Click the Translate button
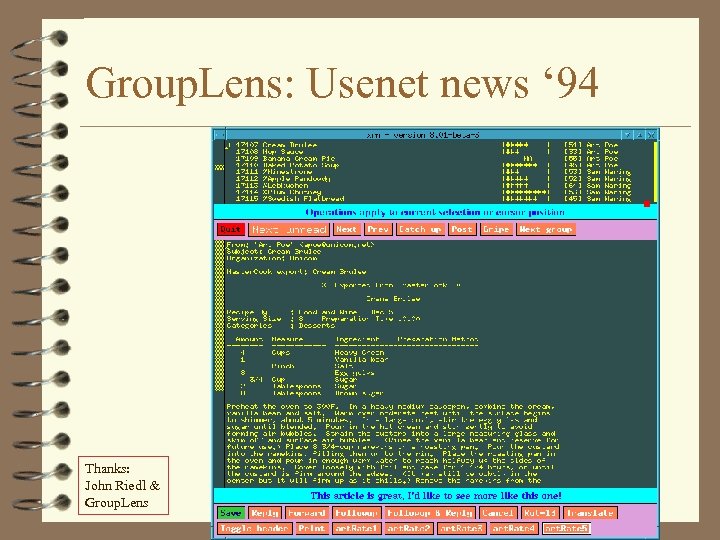The height and width of the screenshot is (540, 720). point(590,513)
